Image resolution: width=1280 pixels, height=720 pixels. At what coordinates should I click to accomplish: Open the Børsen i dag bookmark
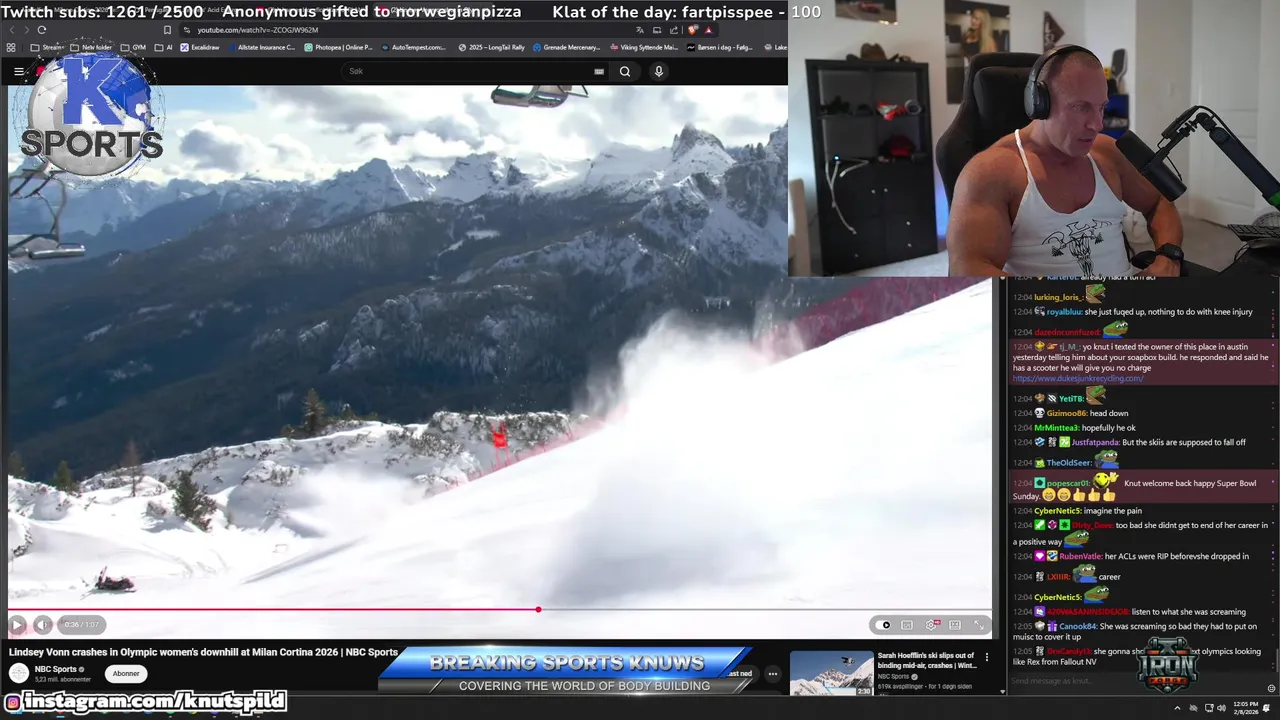point(720,47)
